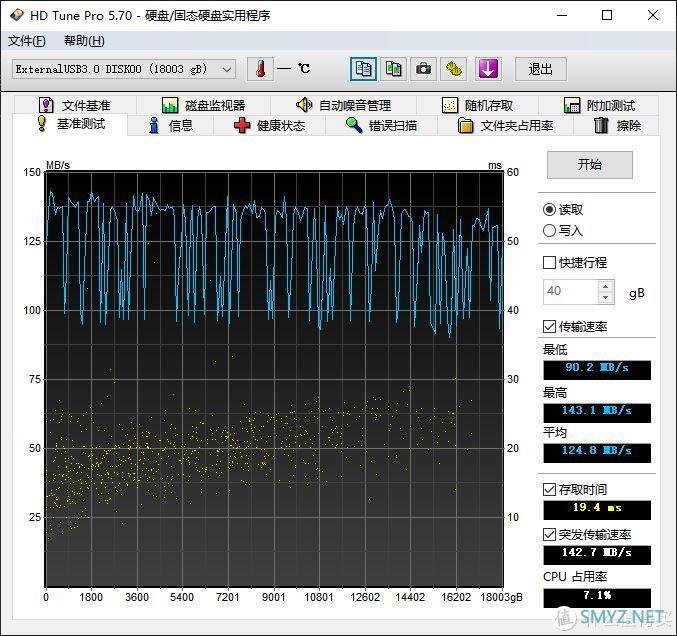Maximize the HD Tune Pro window
This screenshot has height=636, width=677.
(607, 16)
